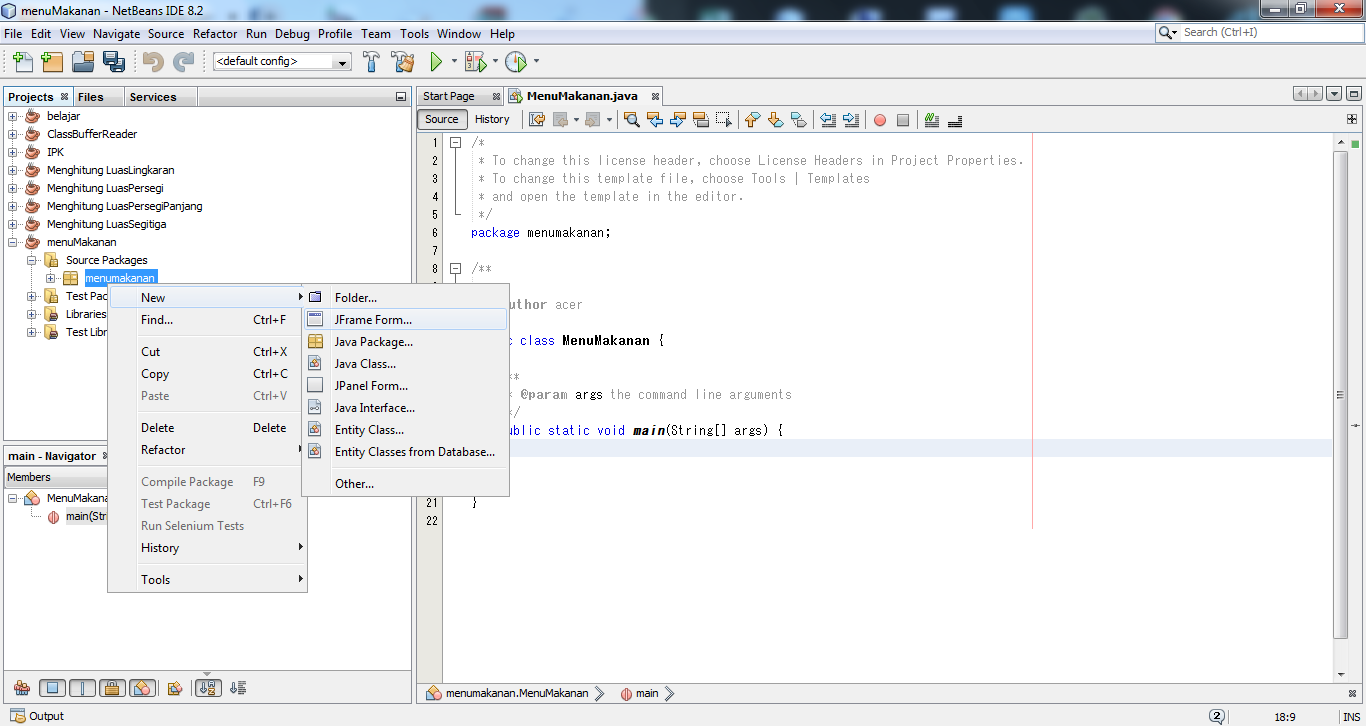The height and width of the screenshot is (726, 1366).
Task: Select the Source view toggle in the editor
Action: click(x=441, y=119)
